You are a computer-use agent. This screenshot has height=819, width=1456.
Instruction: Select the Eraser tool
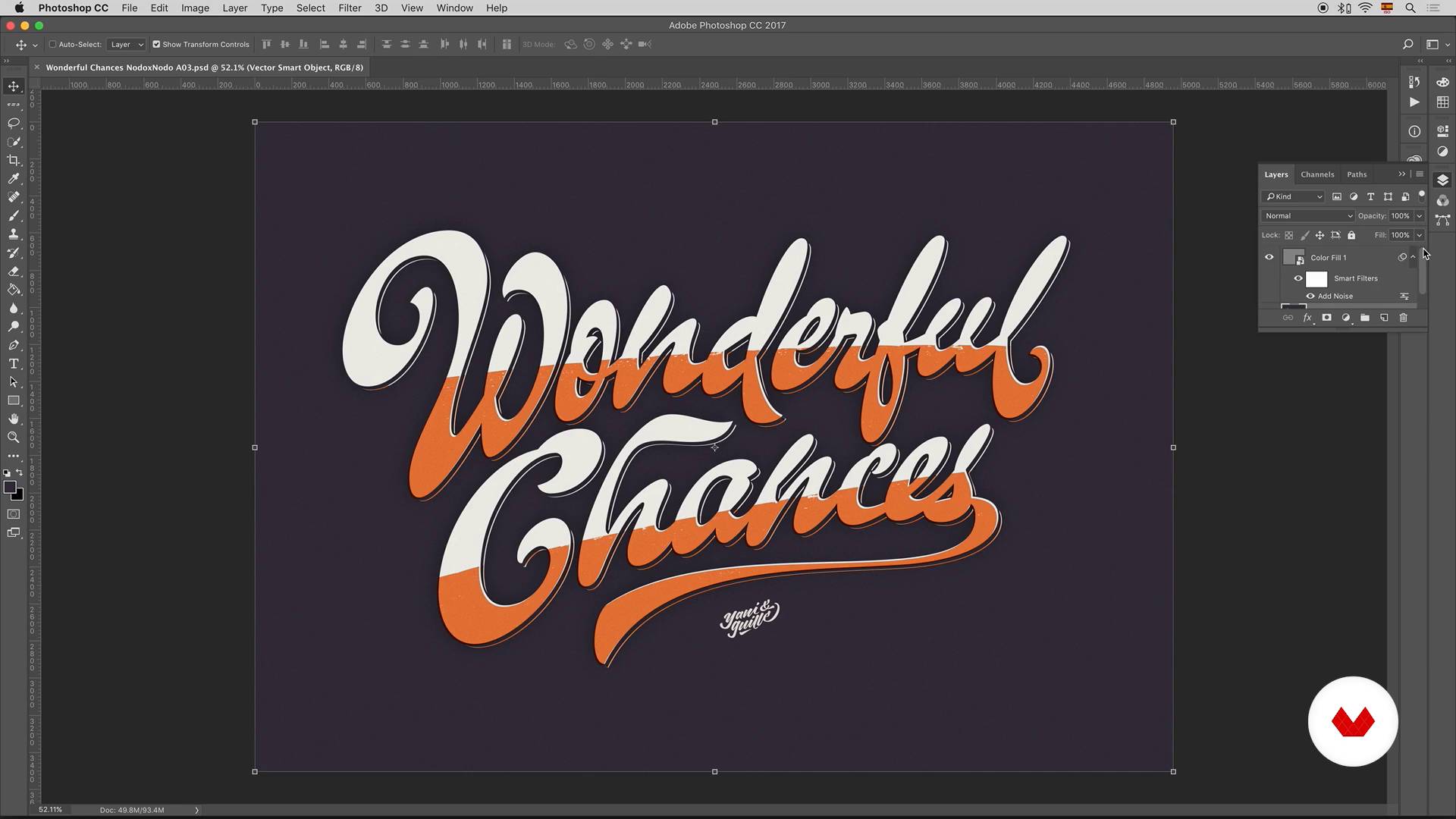14,271
